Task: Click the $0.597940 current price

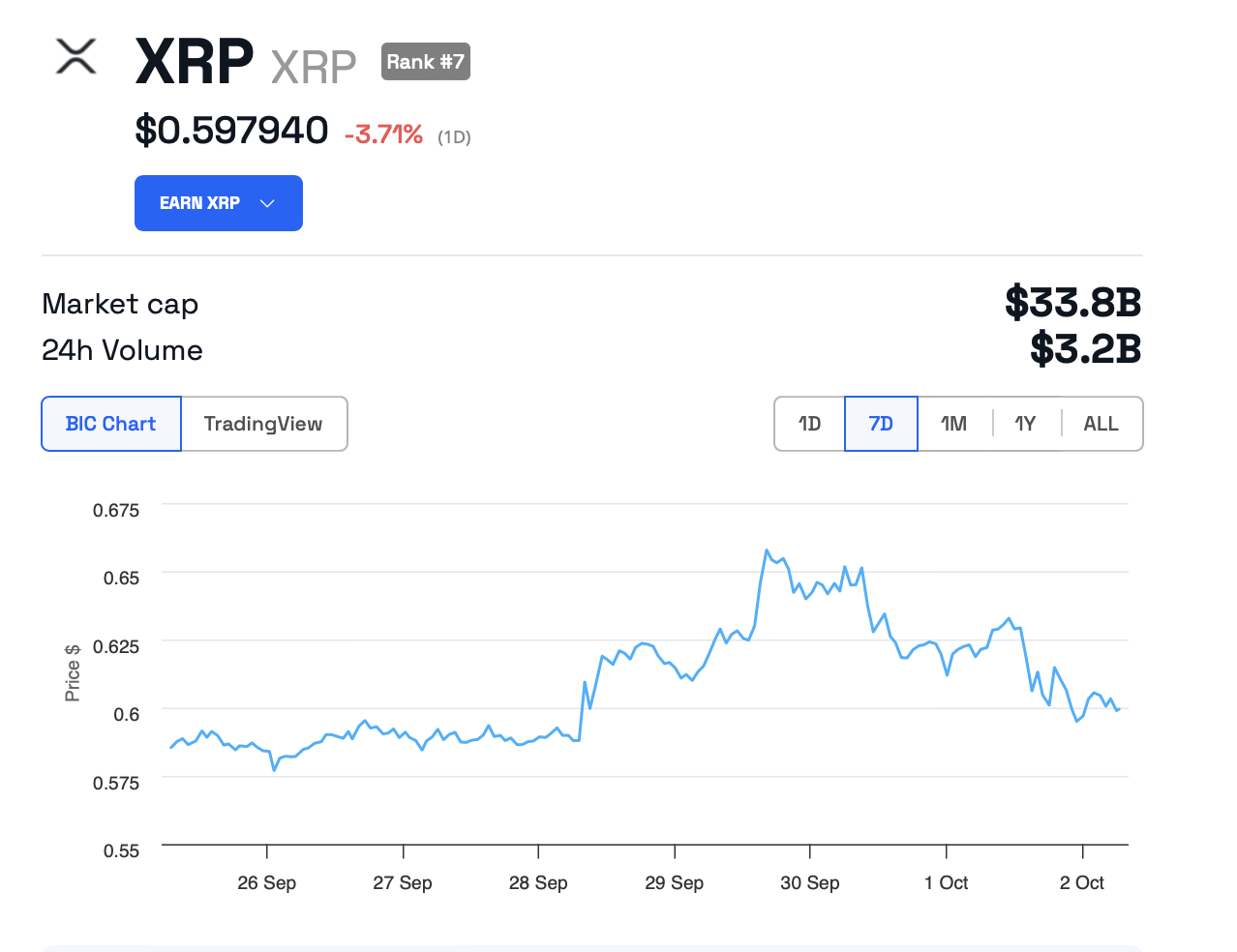Action: coord(231,130)
